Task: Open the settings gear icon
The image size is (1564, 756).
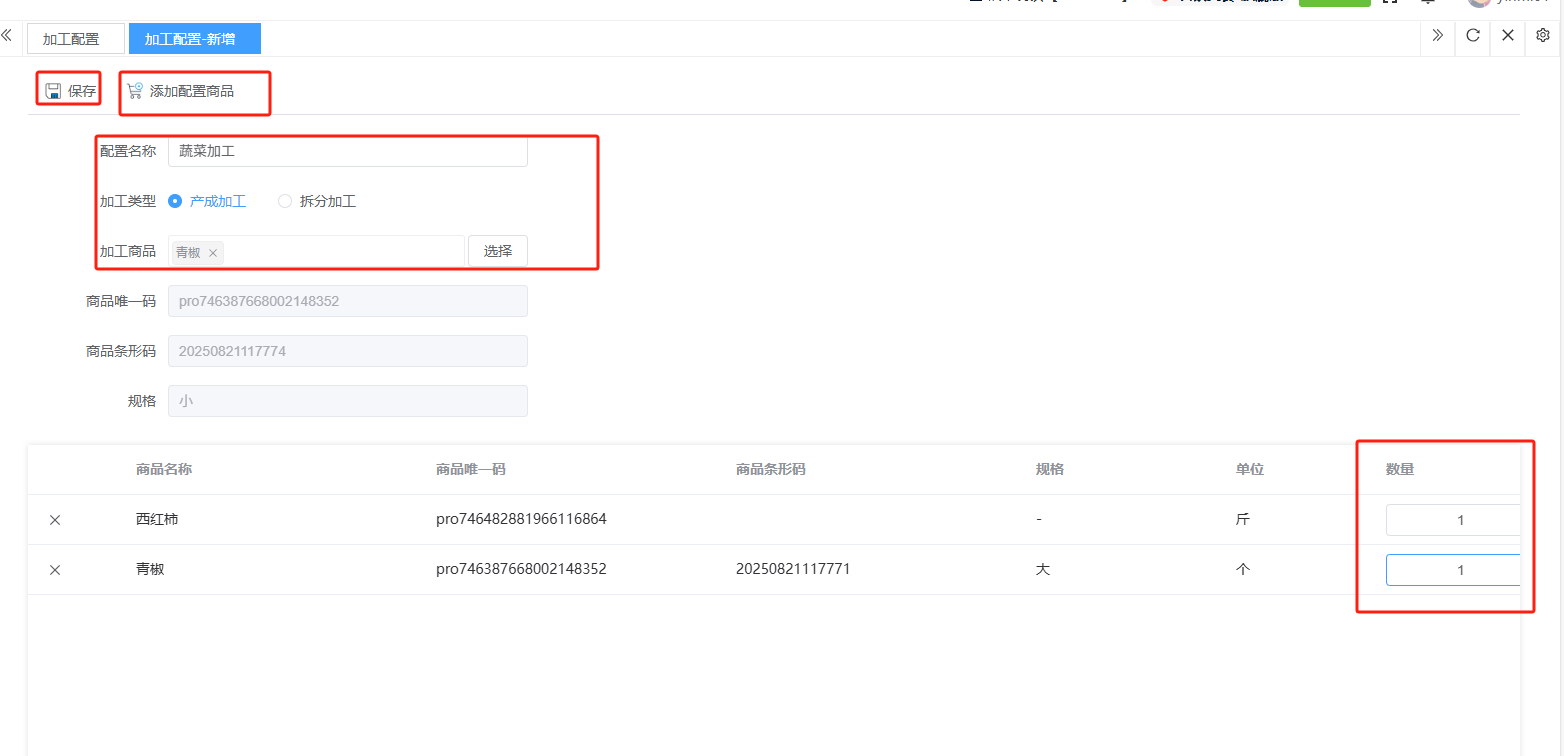Action: (x=1543, y=36)
